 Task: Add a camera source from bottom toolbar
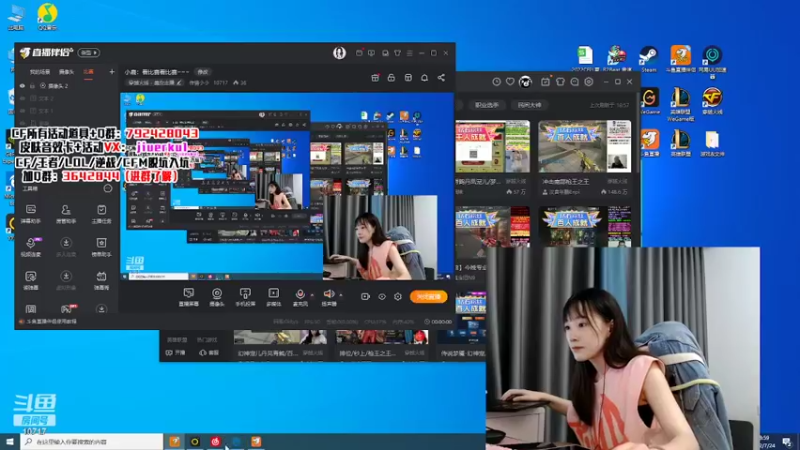coord(217,296)
